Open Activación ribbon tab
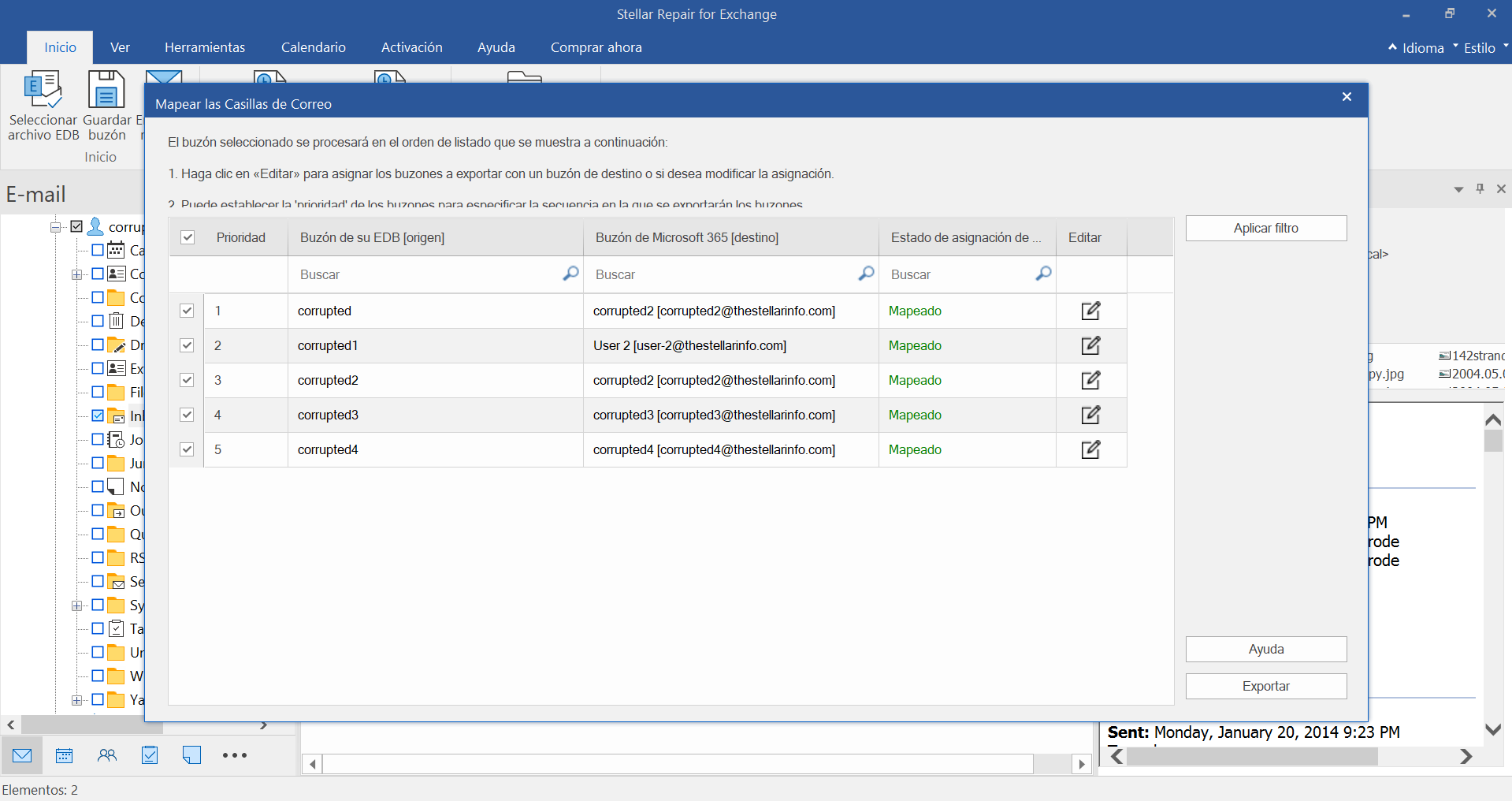 [x=412, y=47]
